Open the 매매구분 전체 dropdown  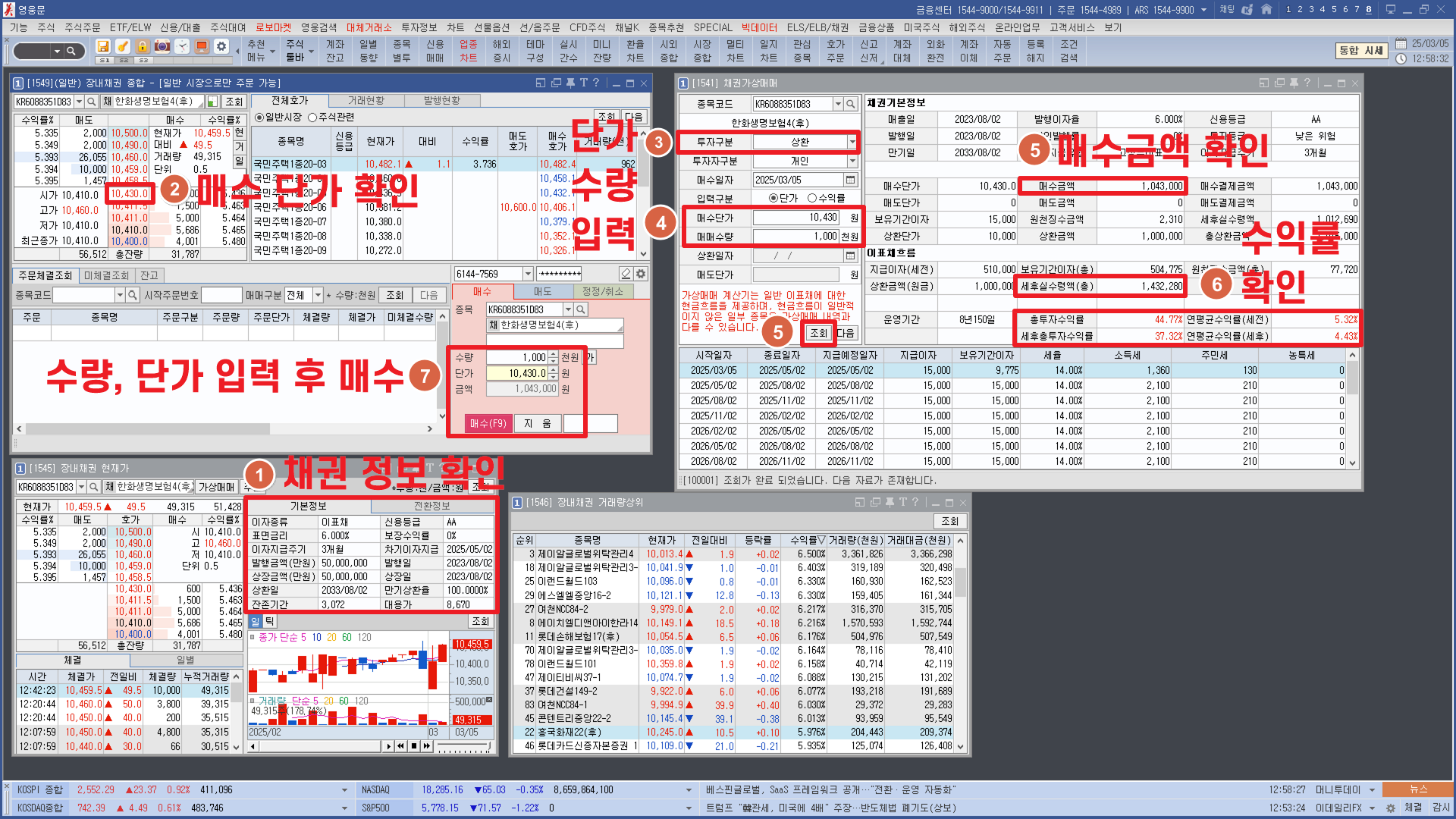point(318,295)
